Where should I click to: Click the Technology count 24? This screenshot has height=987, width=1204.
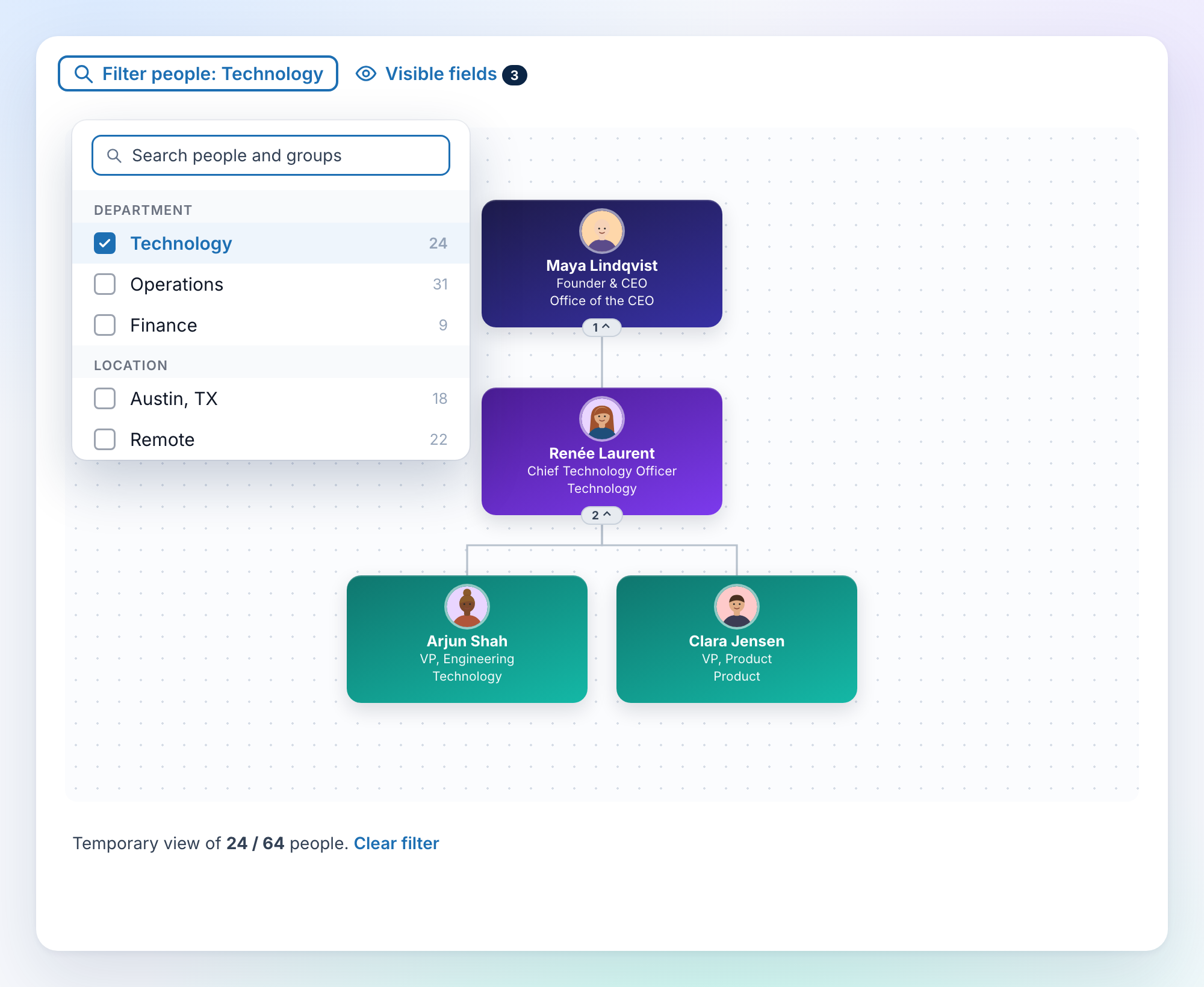(438, 243)
